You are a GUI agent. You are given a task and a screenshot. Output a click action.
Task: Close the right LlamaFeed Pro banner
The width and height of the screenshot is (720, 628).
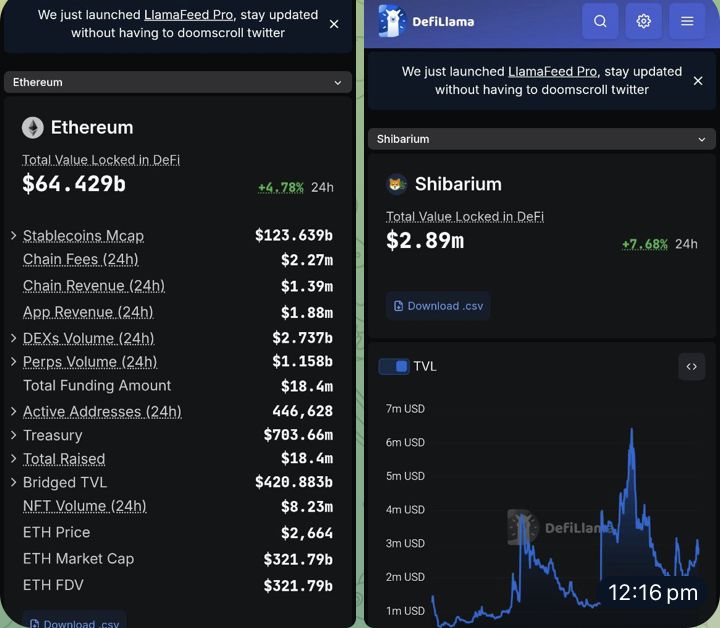click(698, 81)
